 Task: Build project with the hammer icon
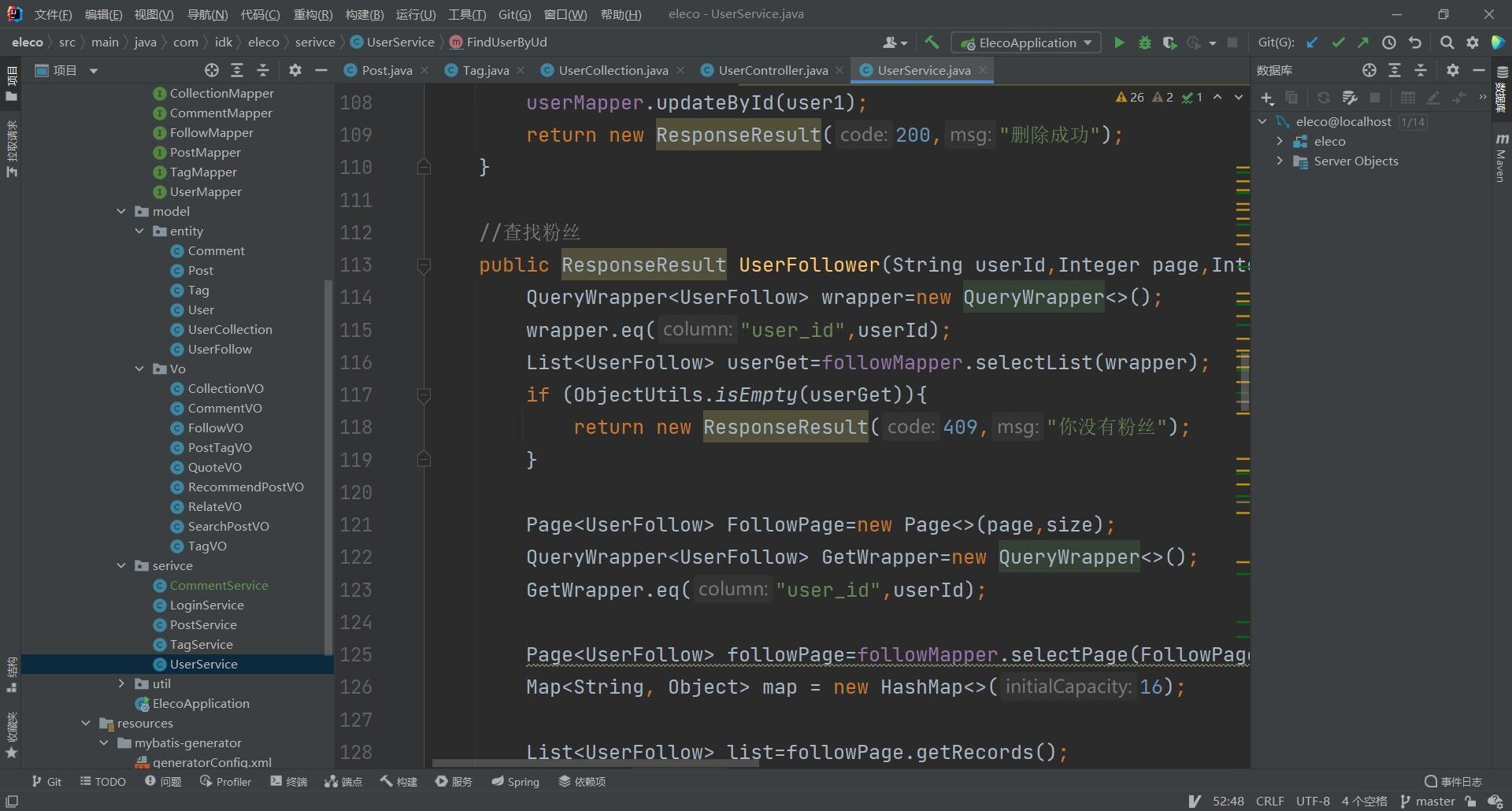click(x=932, y=43)
